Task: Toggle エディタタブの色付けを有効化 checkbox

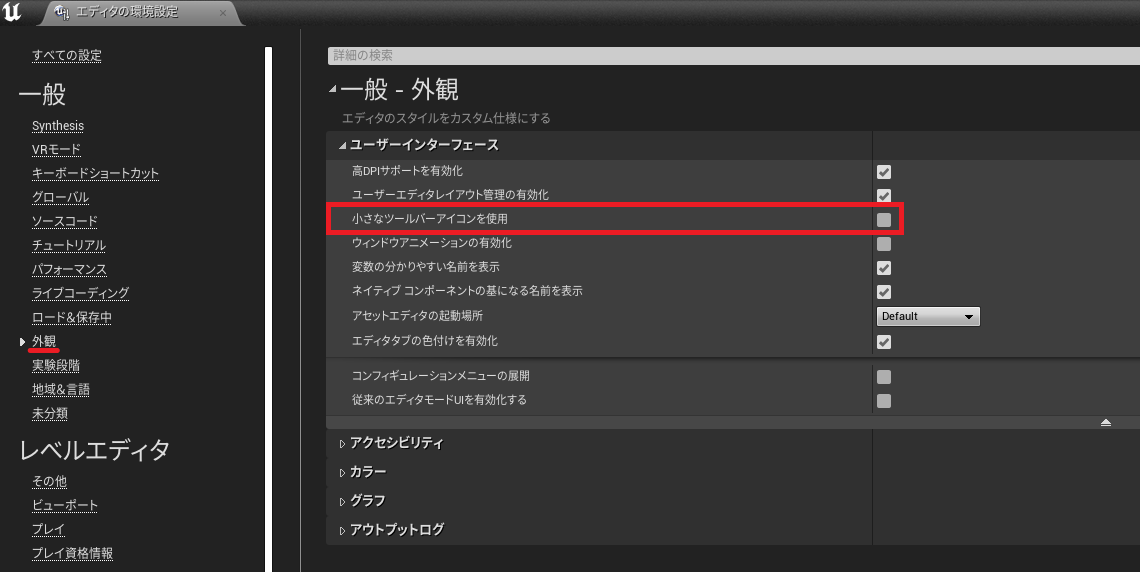Action: pos(884,342)
